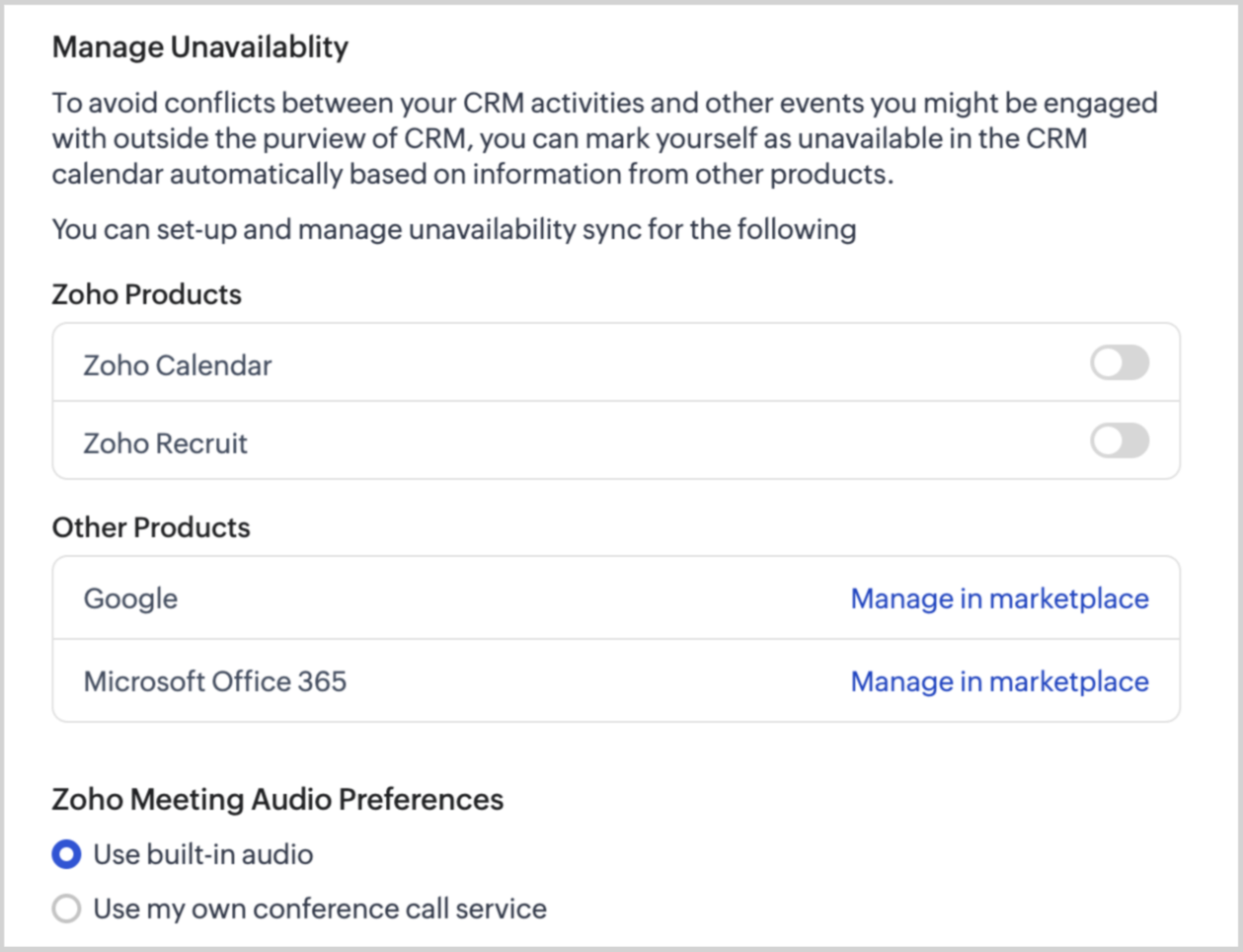Enable the Zoho Calendar unavailability toggle
This screenshot has height=952, width=1243.
[x=1119, y=363]
